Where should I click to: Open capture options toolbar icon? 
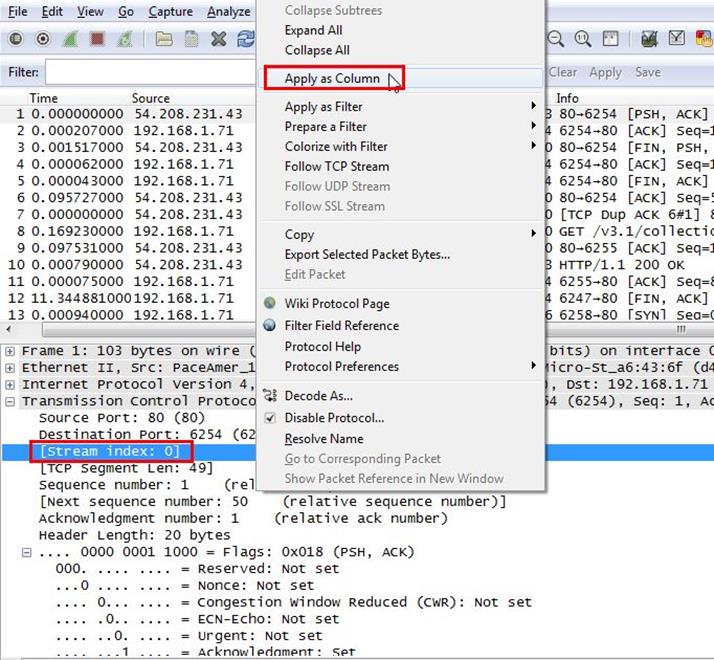(43, 40)
